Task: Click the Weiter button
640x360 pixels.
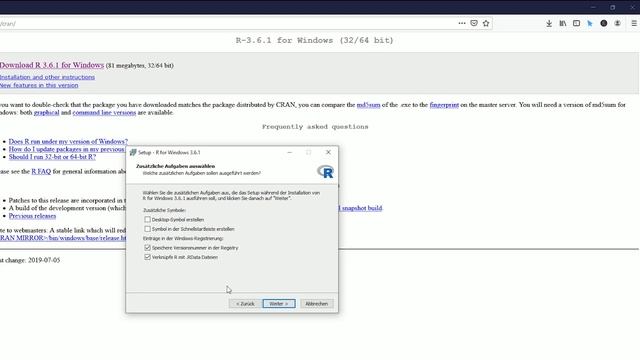Action: pos(279,304)
